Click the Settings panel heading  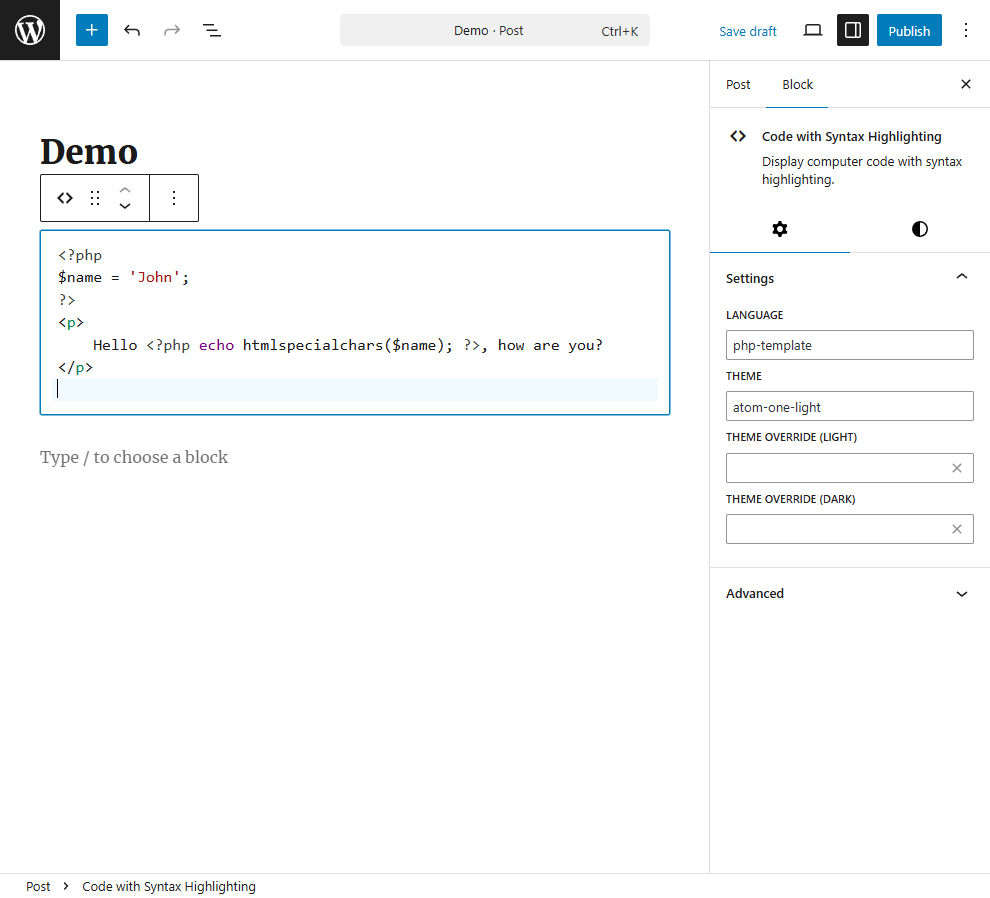749,278
